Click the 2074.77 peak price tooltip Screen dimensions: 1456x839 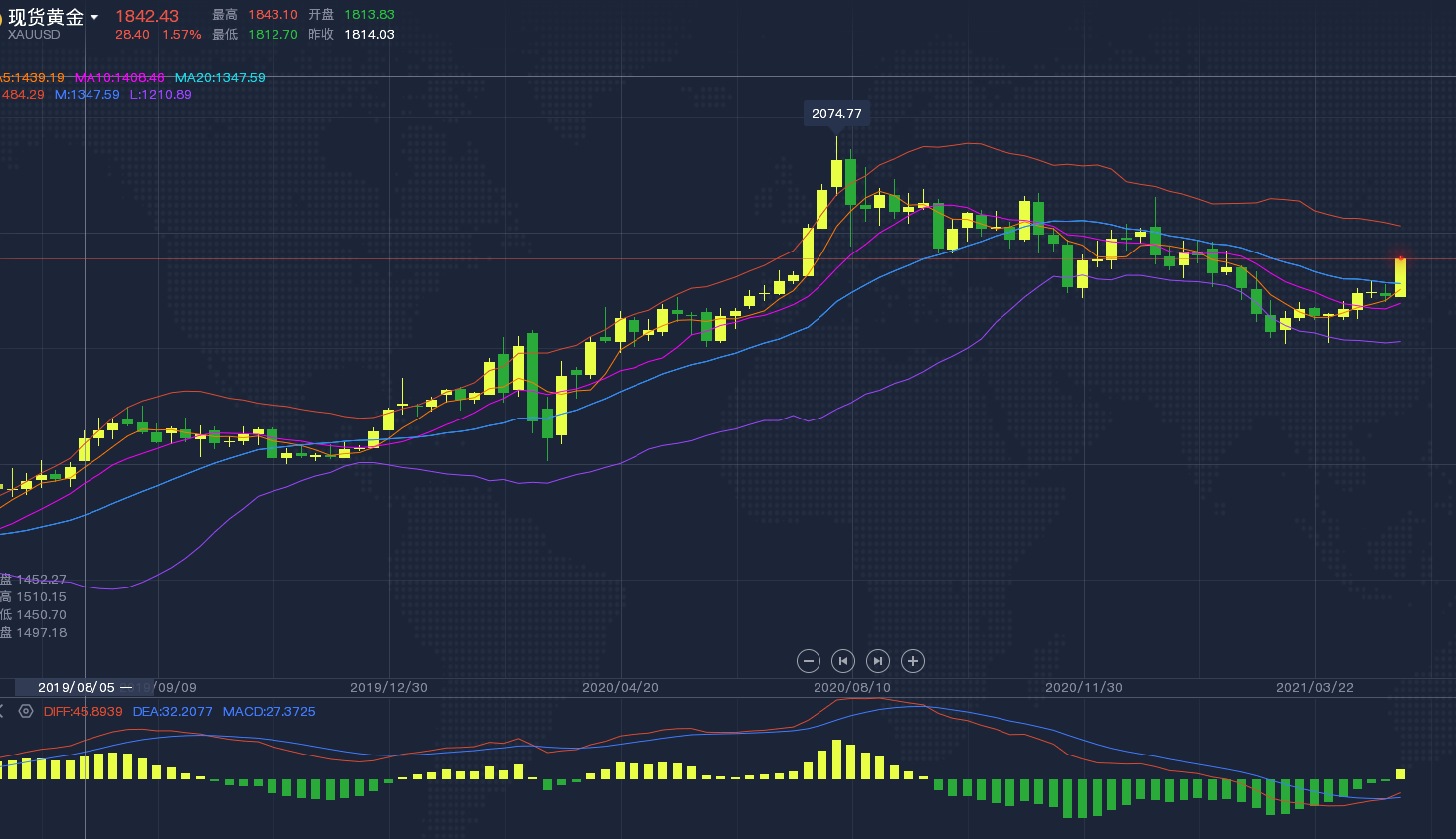836,114
